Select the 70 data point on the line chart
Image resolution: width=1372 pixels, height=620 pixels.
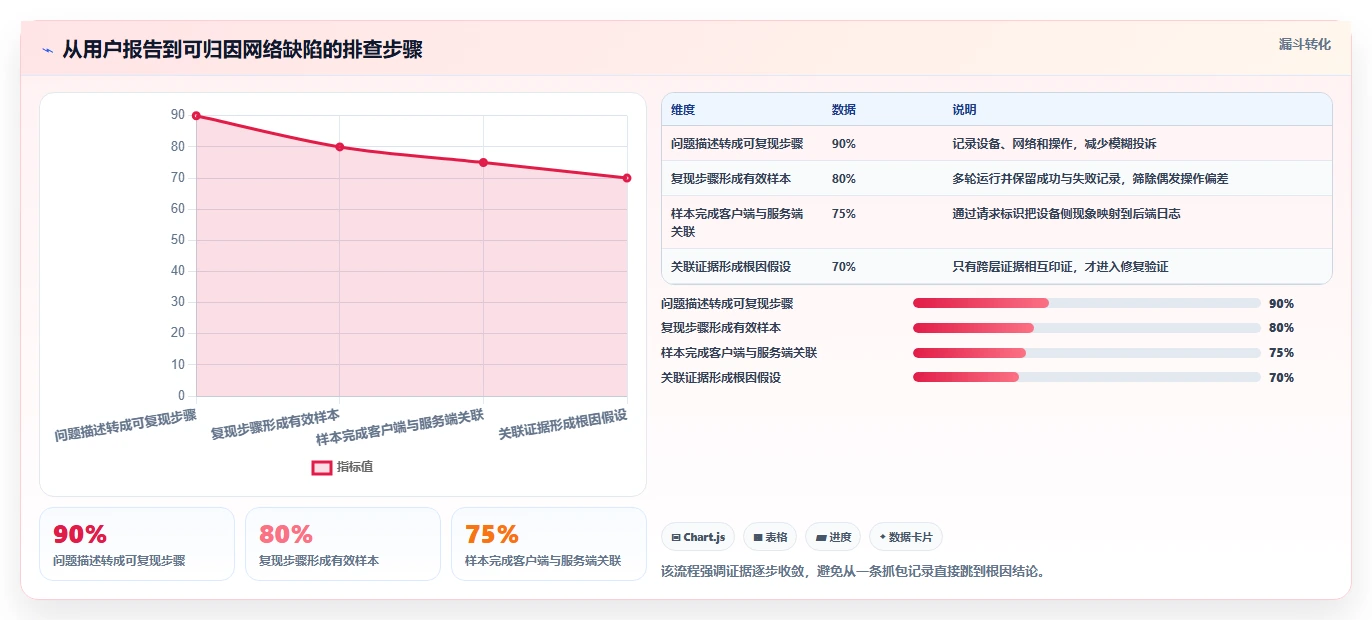tap(627, 178)
